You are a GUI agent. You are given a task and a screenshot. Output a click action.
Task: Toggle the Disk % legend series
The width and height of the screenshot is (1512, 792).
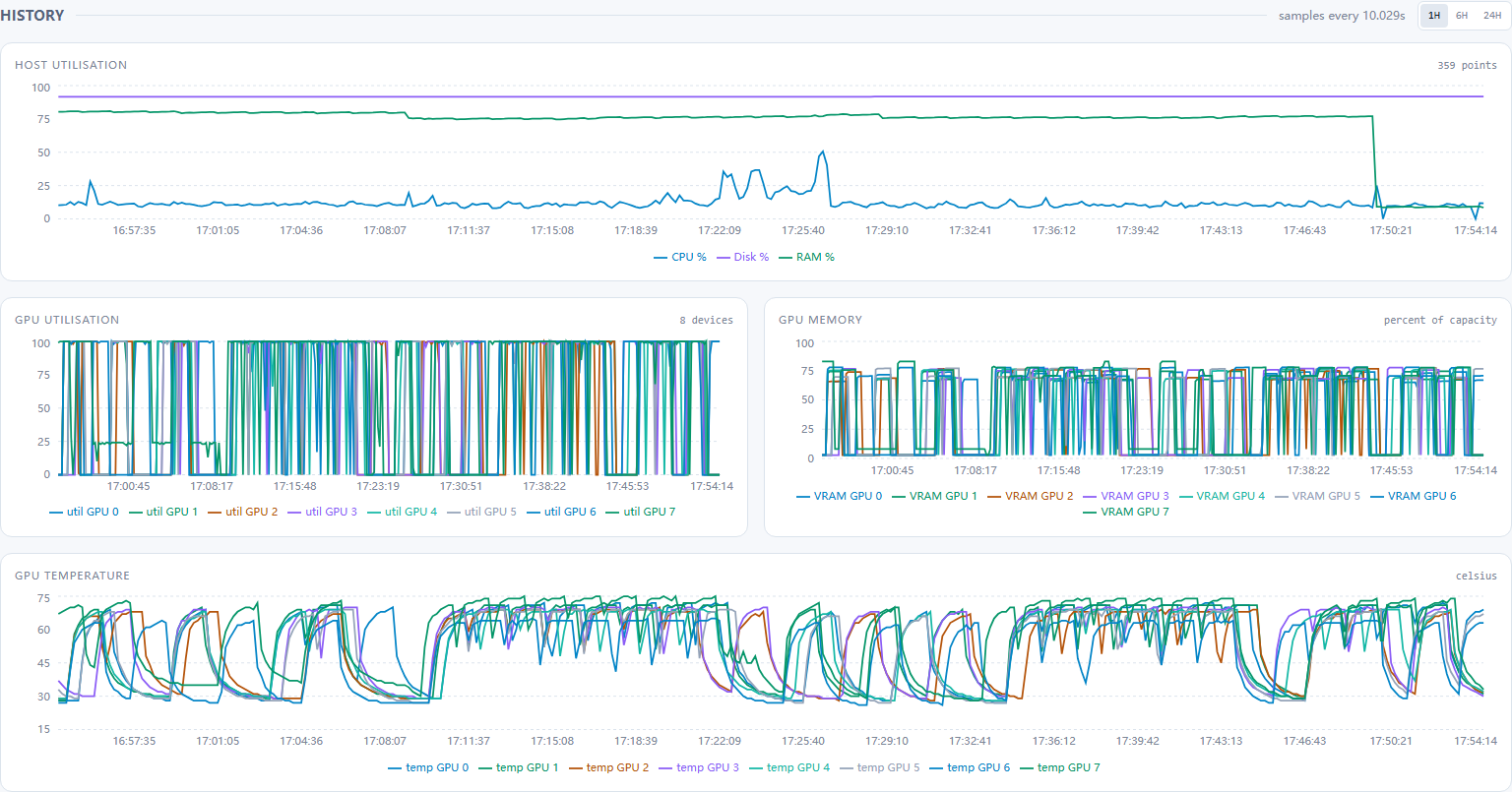pos(743,257)
